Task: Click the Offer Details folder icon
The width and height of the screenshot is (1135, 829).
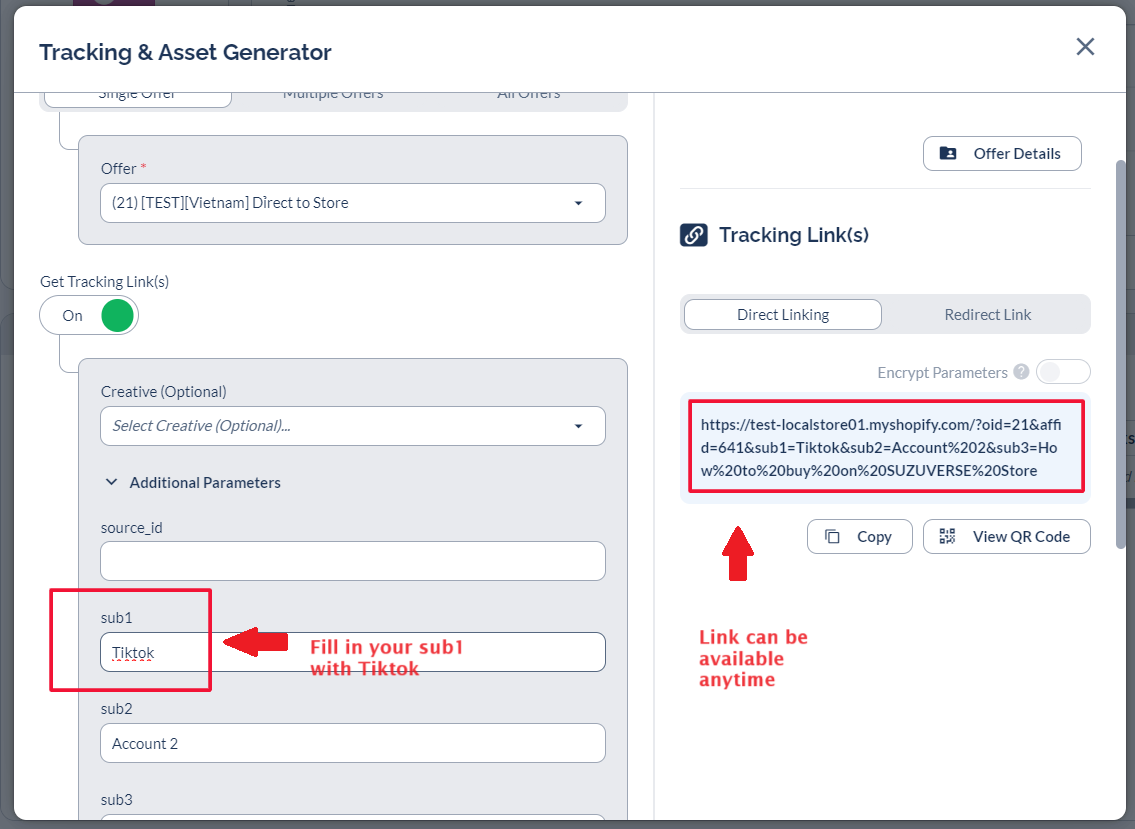Action: (x=948, y=154)
